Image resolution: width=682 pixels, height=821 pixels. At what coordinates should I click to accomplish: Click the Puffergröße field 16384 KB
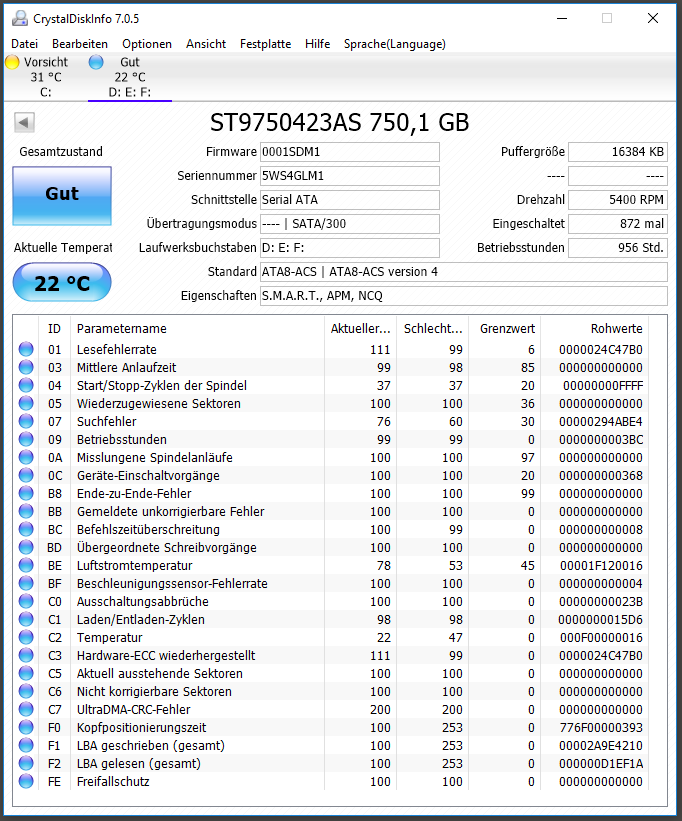pyautogui.click(x=618, y=152)
